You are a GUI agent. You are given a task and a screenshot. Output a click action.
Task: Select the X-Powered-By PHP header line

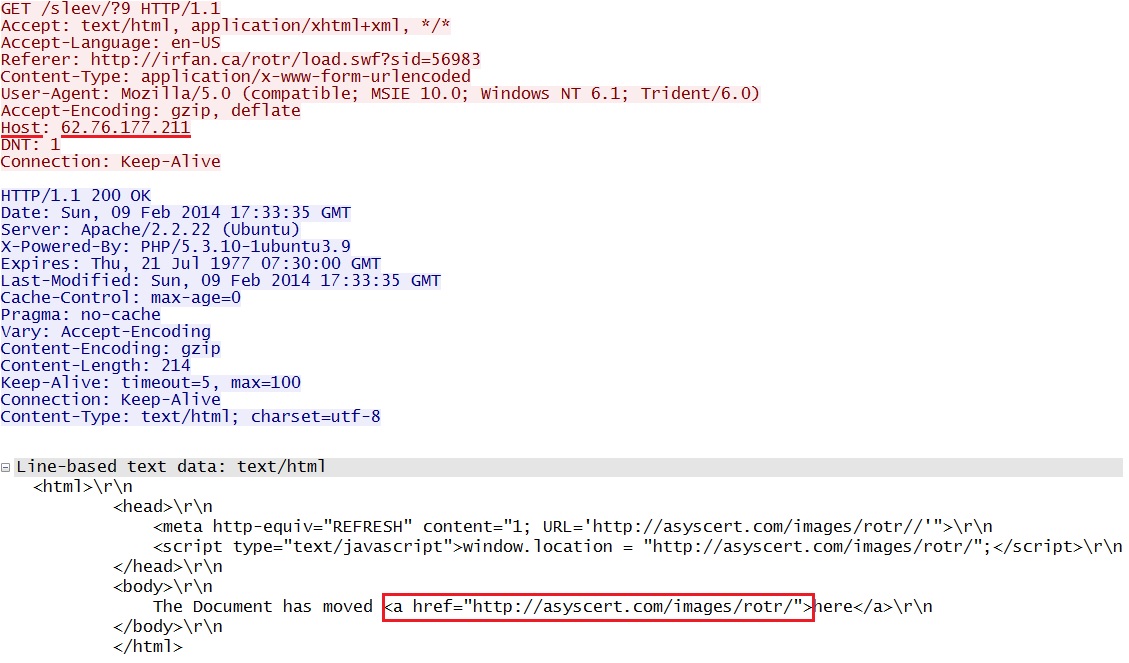pos(175,246)
